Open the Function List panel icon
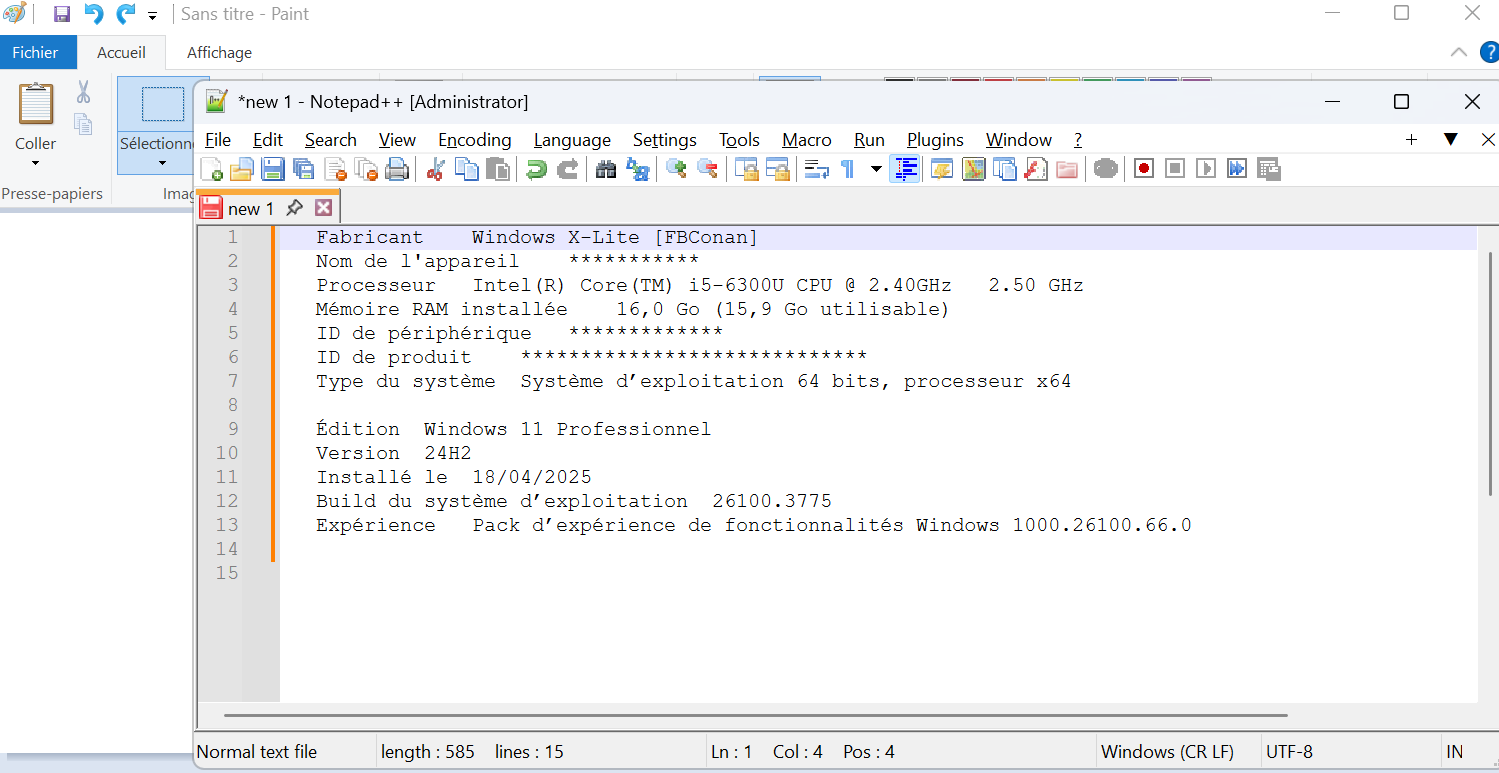The height and width of the screenshot is (773, 1499). [x=1035, y=169]
